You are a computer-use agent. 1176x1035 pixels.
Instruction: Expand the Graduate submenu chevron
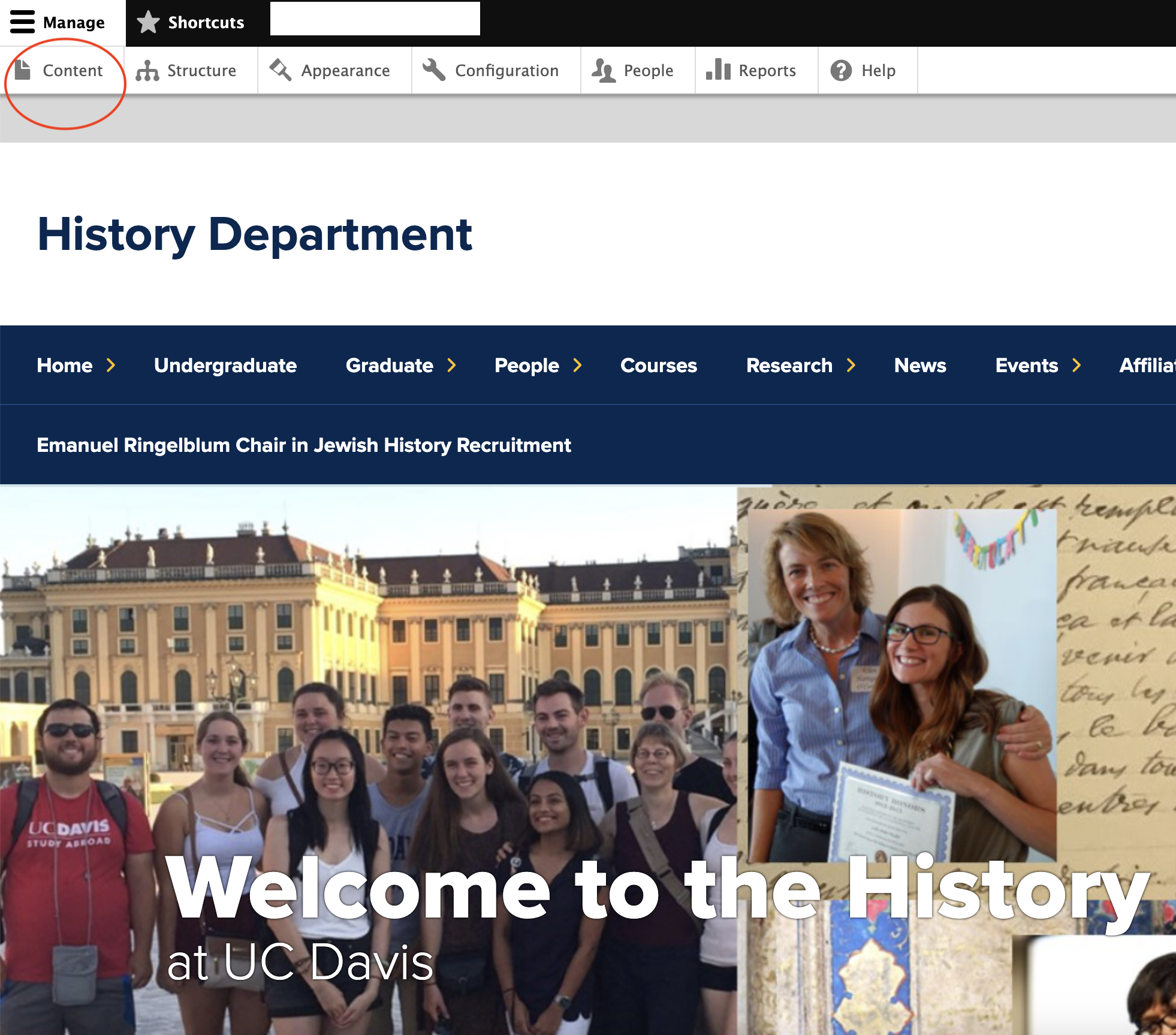(452, 365)
